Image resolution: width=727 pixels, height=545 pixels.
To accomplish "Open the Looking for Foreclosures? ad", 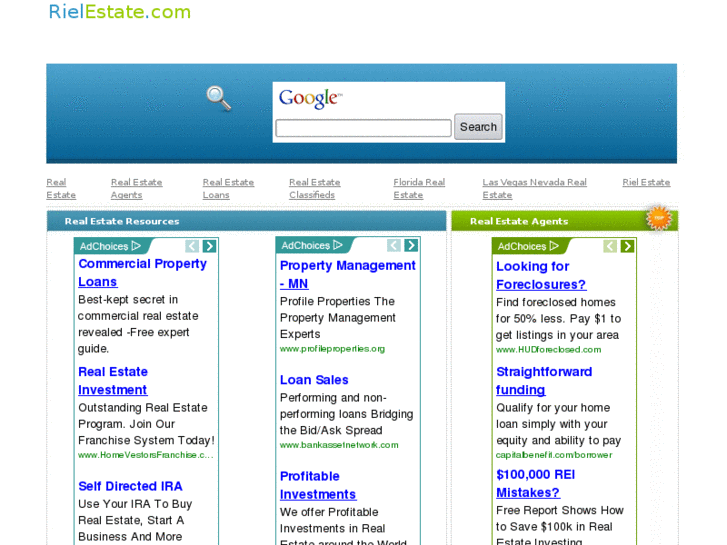I will pos(541,275).
